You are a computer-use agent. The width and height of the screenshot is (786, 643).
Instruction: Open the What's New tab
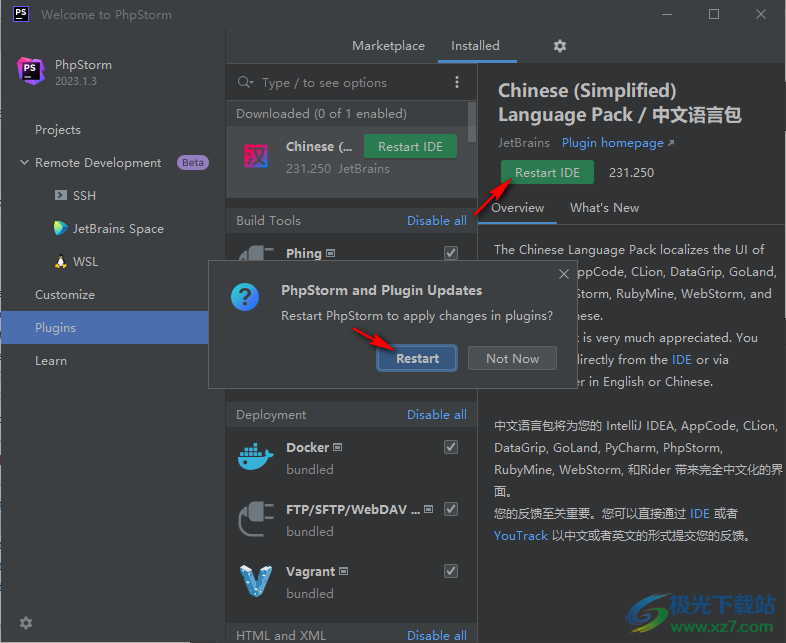coord(605,208)
